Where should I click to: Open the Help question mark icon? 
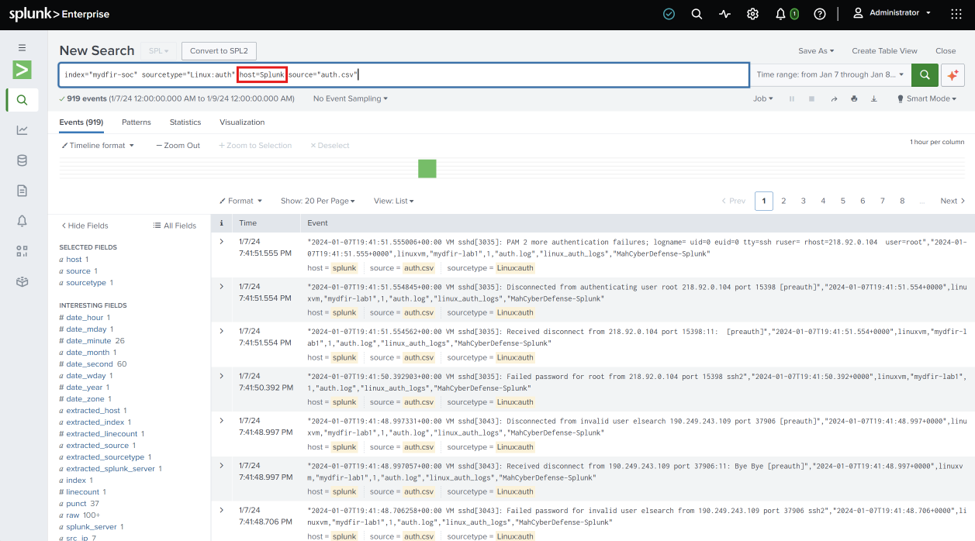820,14
